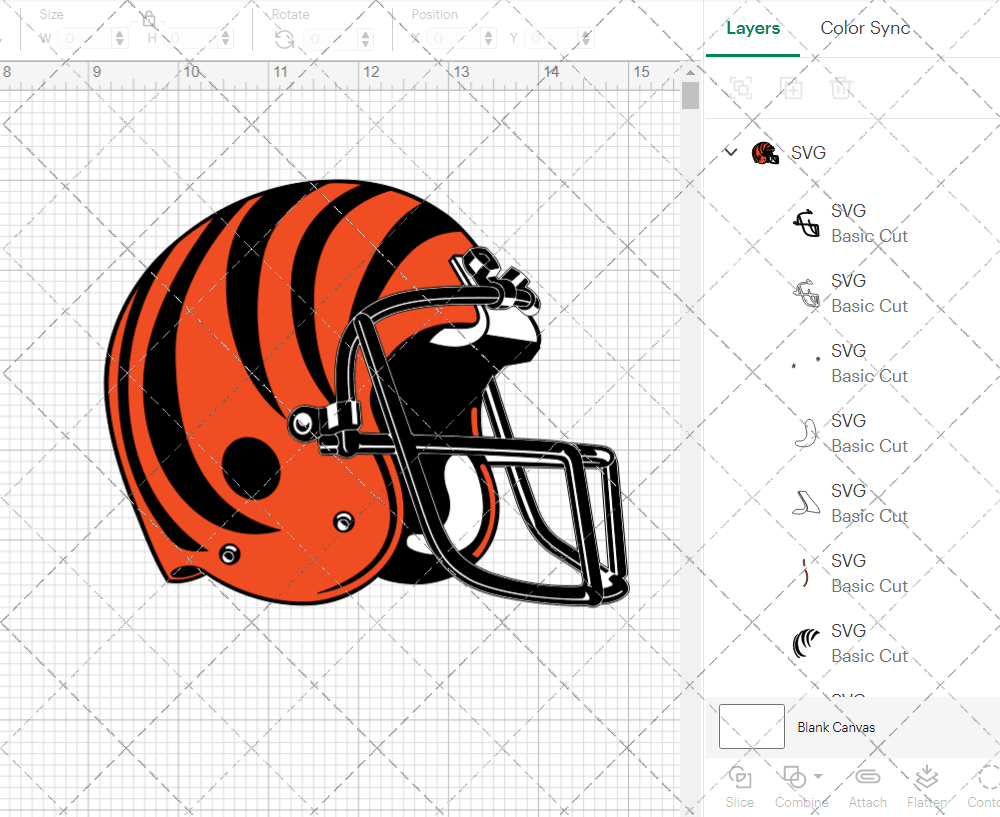The height and width of the screenshot is (817, 1000).
Task: Select the brown curved line layer thumbnail
Action: click(x=805, y=573)
